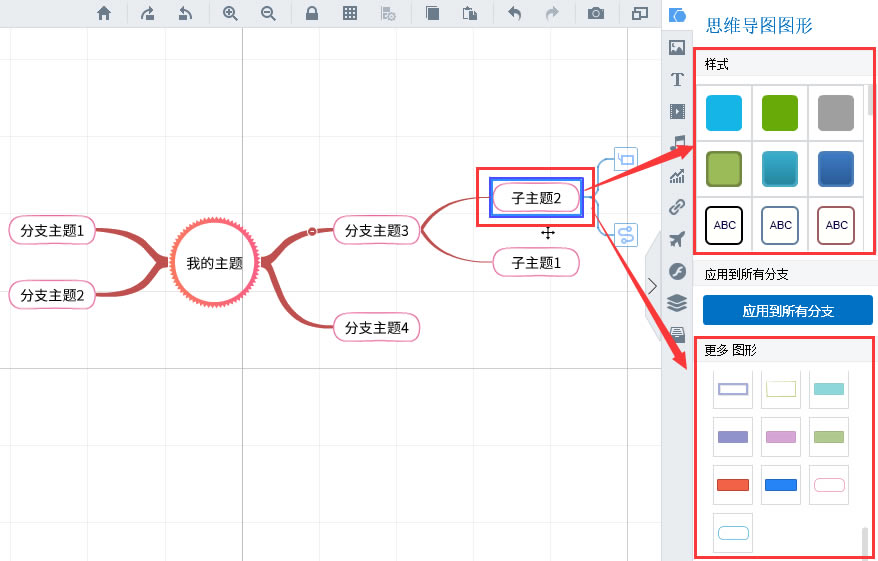Click the 样式 section header
878x561 pixels.
(782, 64)
